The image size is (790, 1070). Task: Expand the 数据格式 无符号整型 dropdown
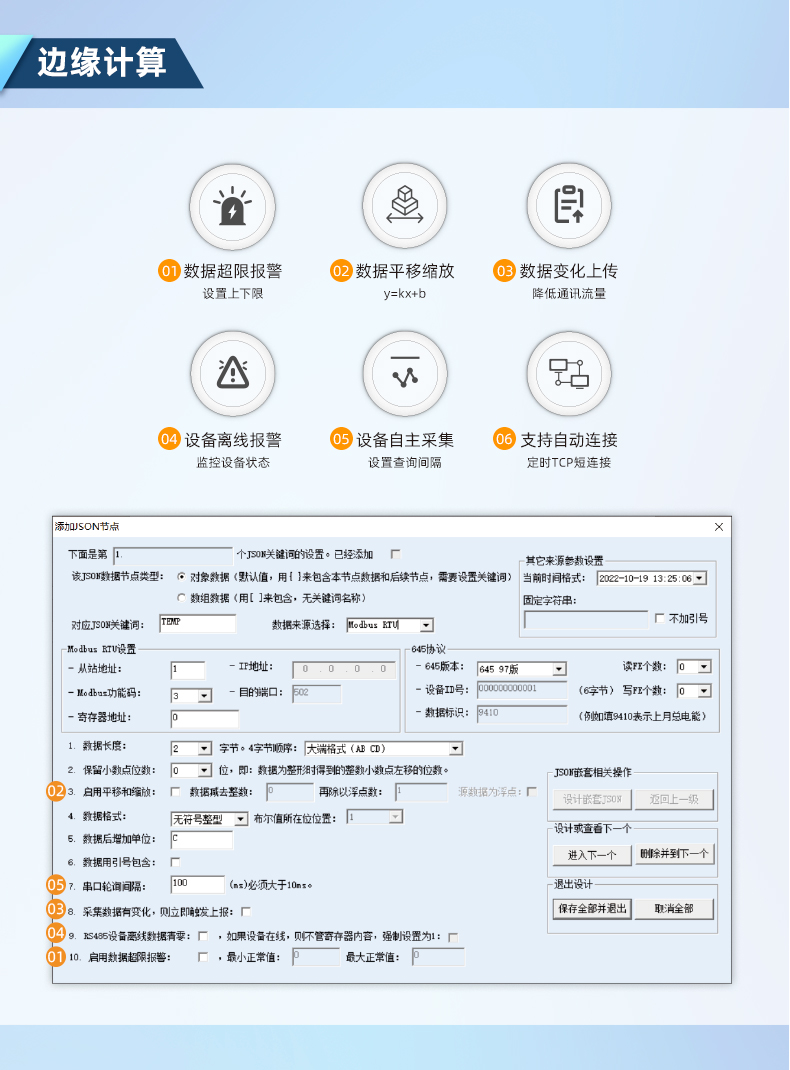coord(240,818)
